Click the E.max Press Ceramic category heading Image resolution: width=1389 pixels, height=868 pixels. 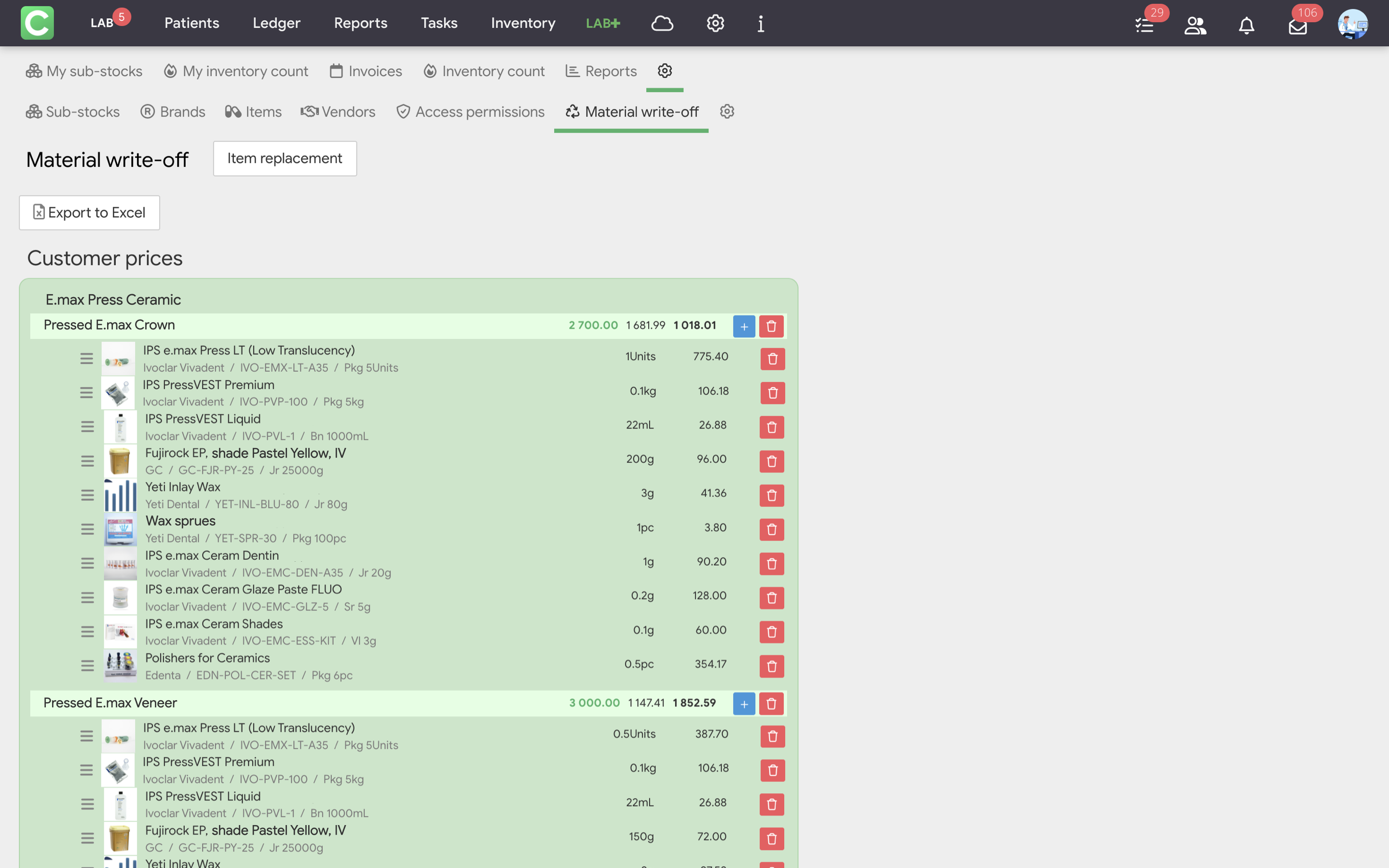[x=113, y=299]
